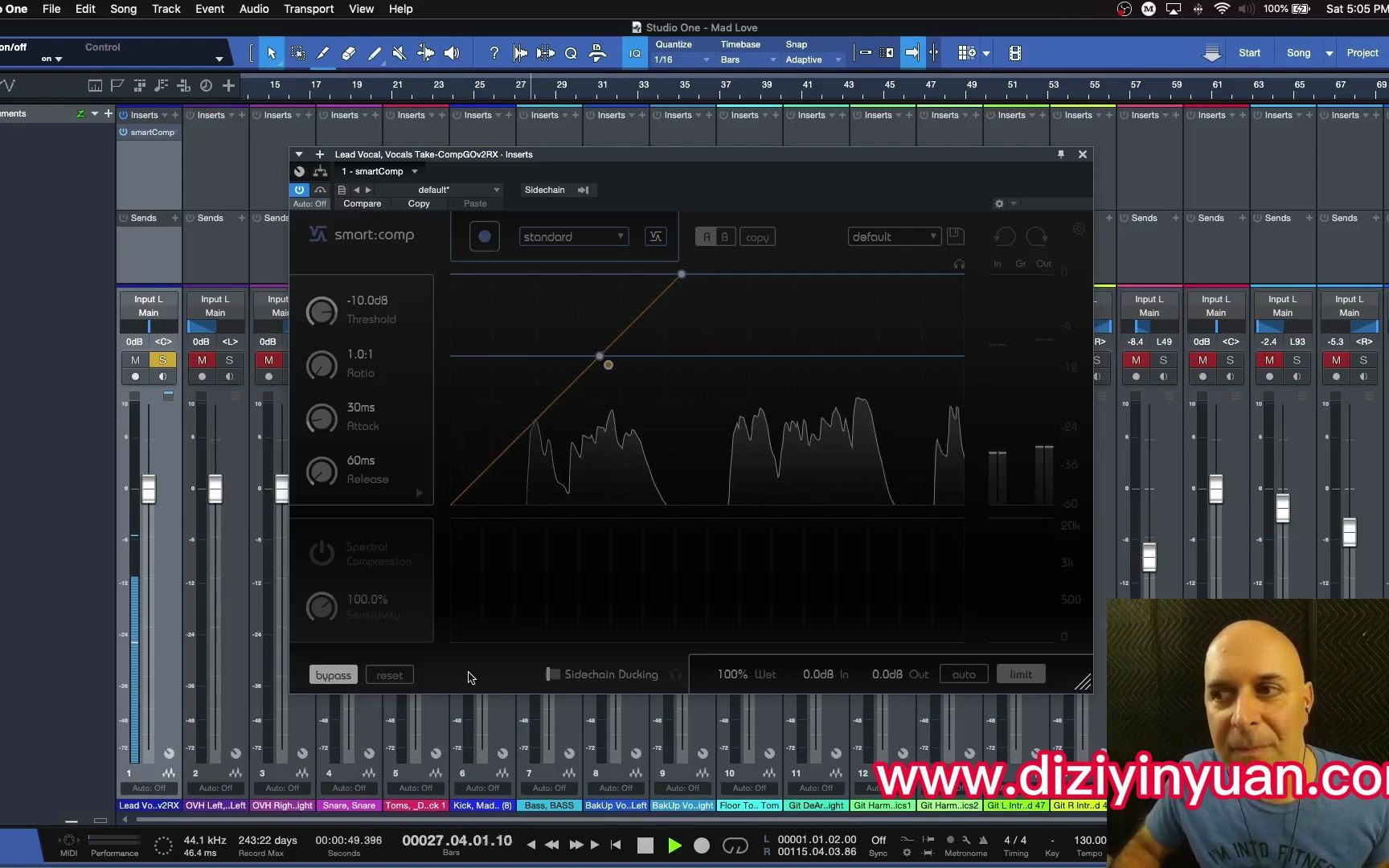Open the Track menu

(x=166, y=9)
